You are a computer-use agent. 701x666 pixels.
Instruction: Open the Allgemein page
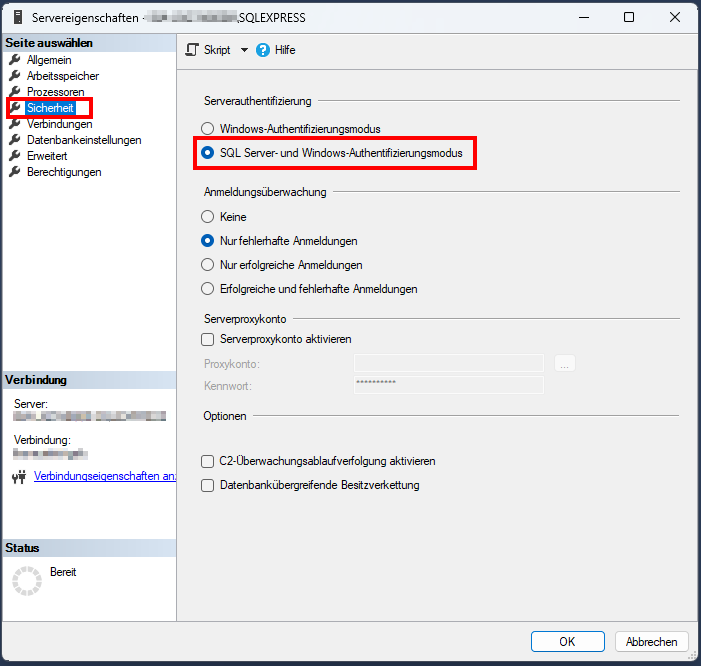49,60
